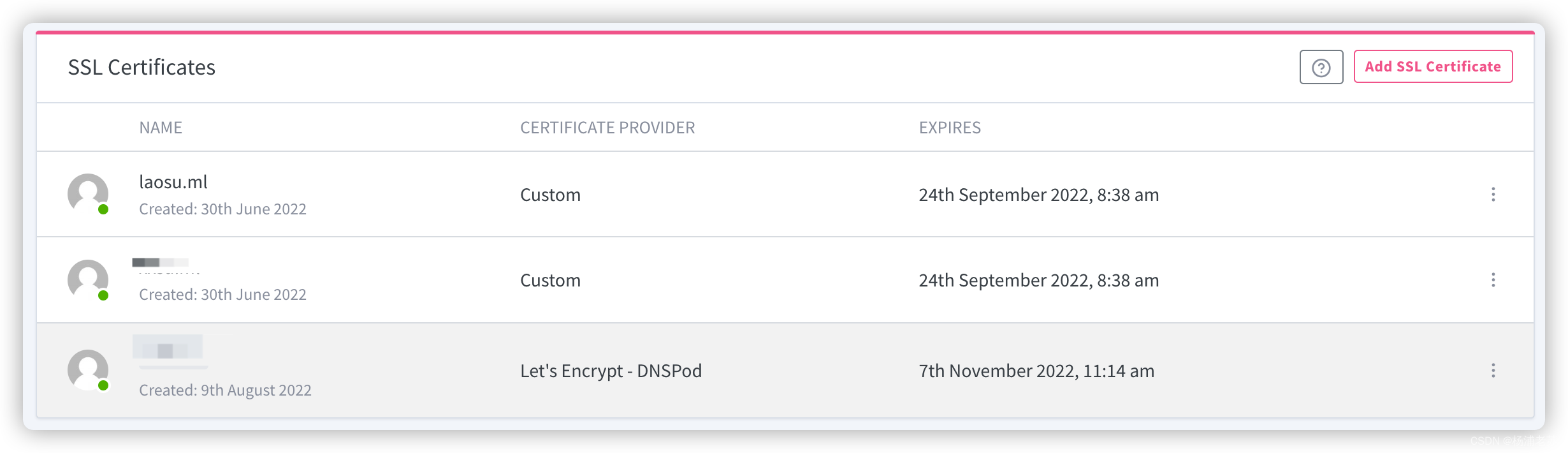Viewport: 1568px width, 453px height.
Task: Select the Let's Encrypt - DNSPod row
Action: coord(611,370)
